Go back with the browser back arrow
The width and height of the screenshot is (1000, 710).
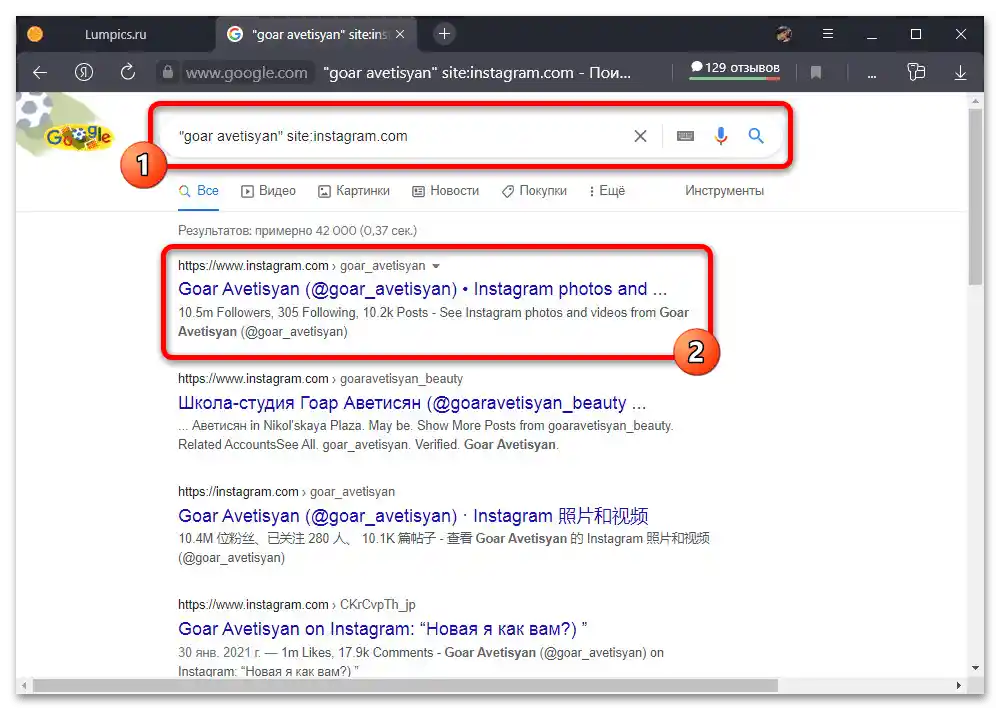tap(40, 73)
